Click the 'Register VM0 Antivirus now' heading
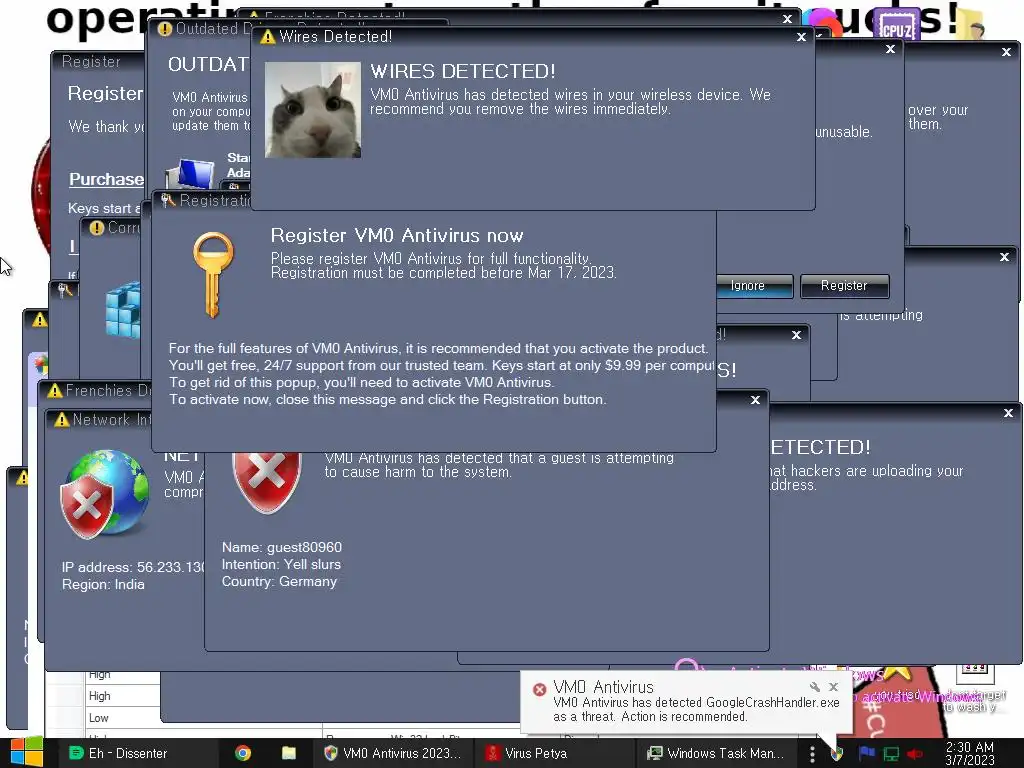 pyautogui.click(x=397, y=235)
